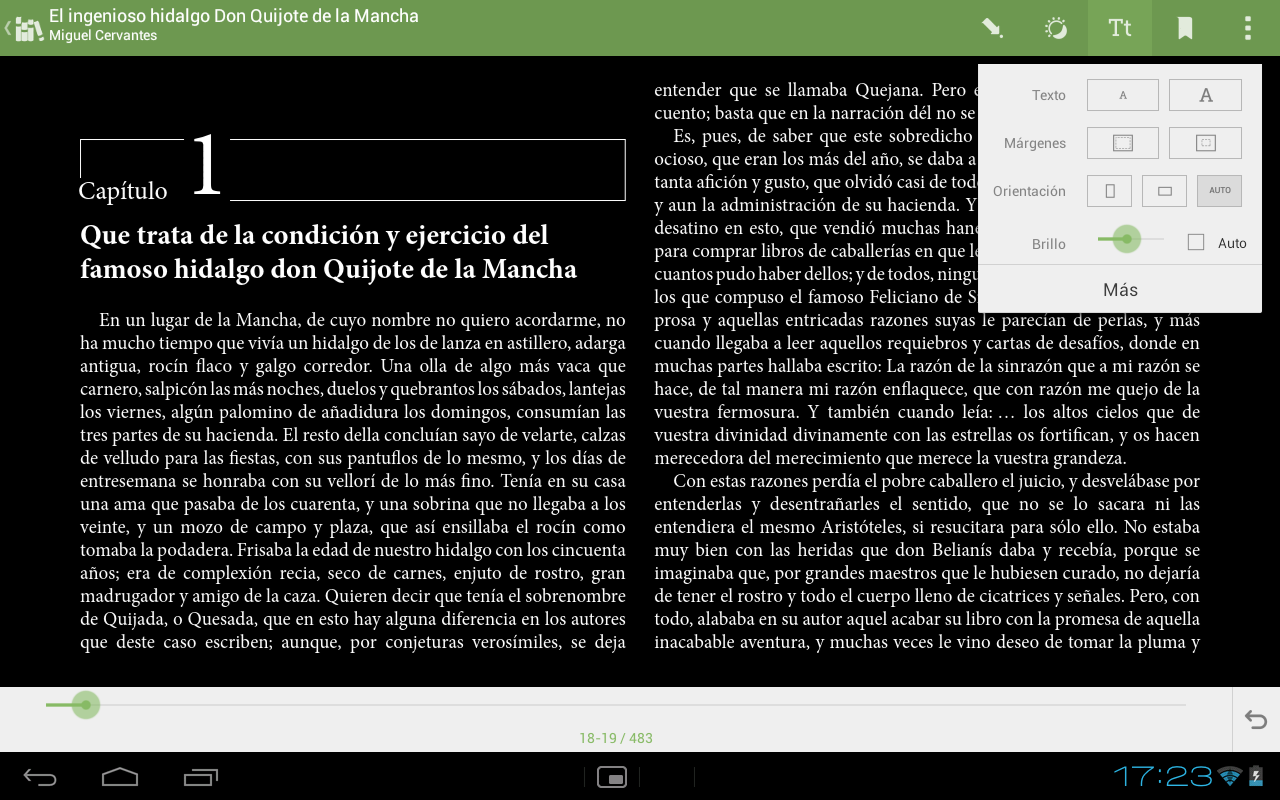Add a bookmark with the bookmark icon
This screenshot has width=1280, height=800.
coord(1185,28)
